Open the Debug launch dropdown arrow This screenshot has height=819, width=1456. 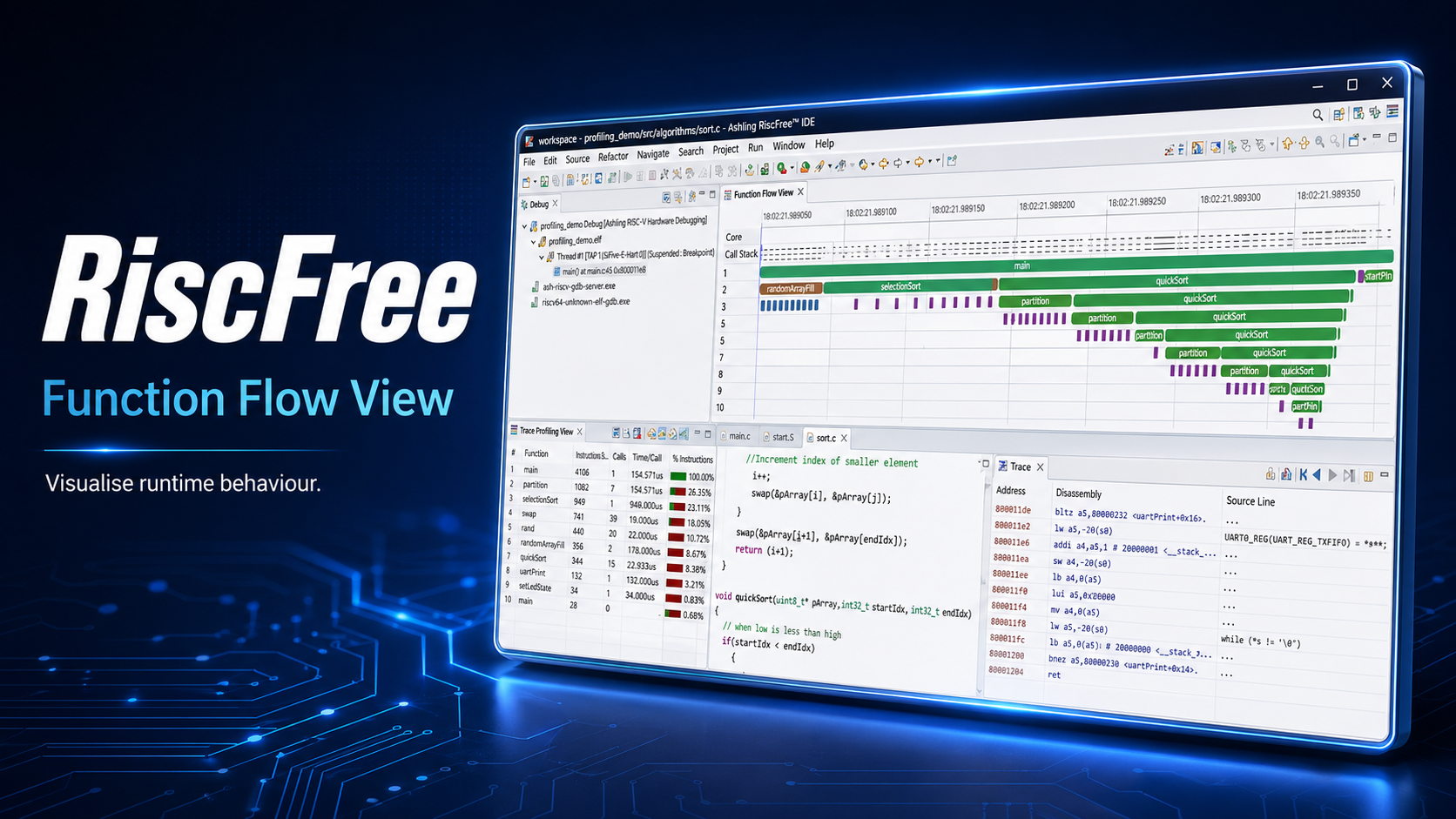coord(792,168)
